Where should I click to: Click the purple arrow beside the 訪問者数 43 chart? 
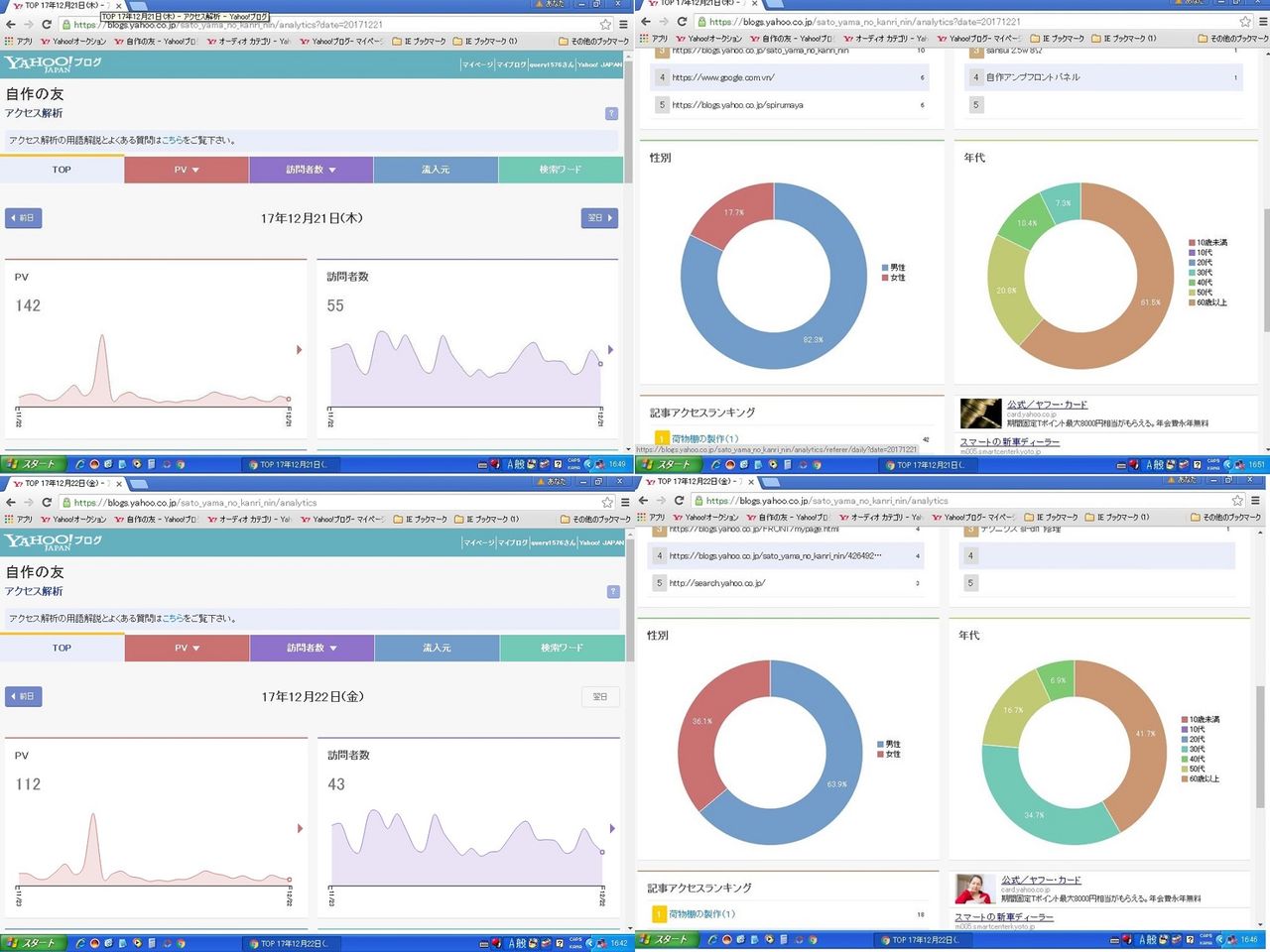point(612,828)
